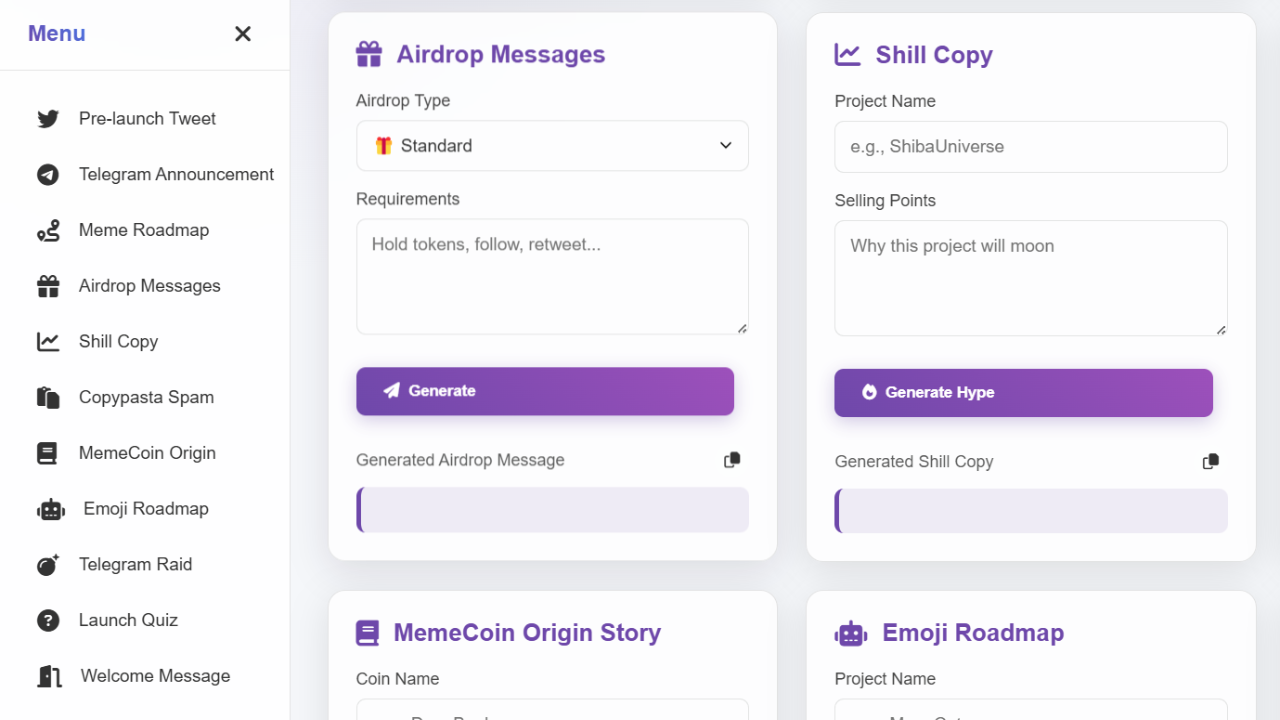Open Meme Roadmap from the sidebar menu
The image size is (1280, 720).
pyautogui.click(x=144, y=230)
